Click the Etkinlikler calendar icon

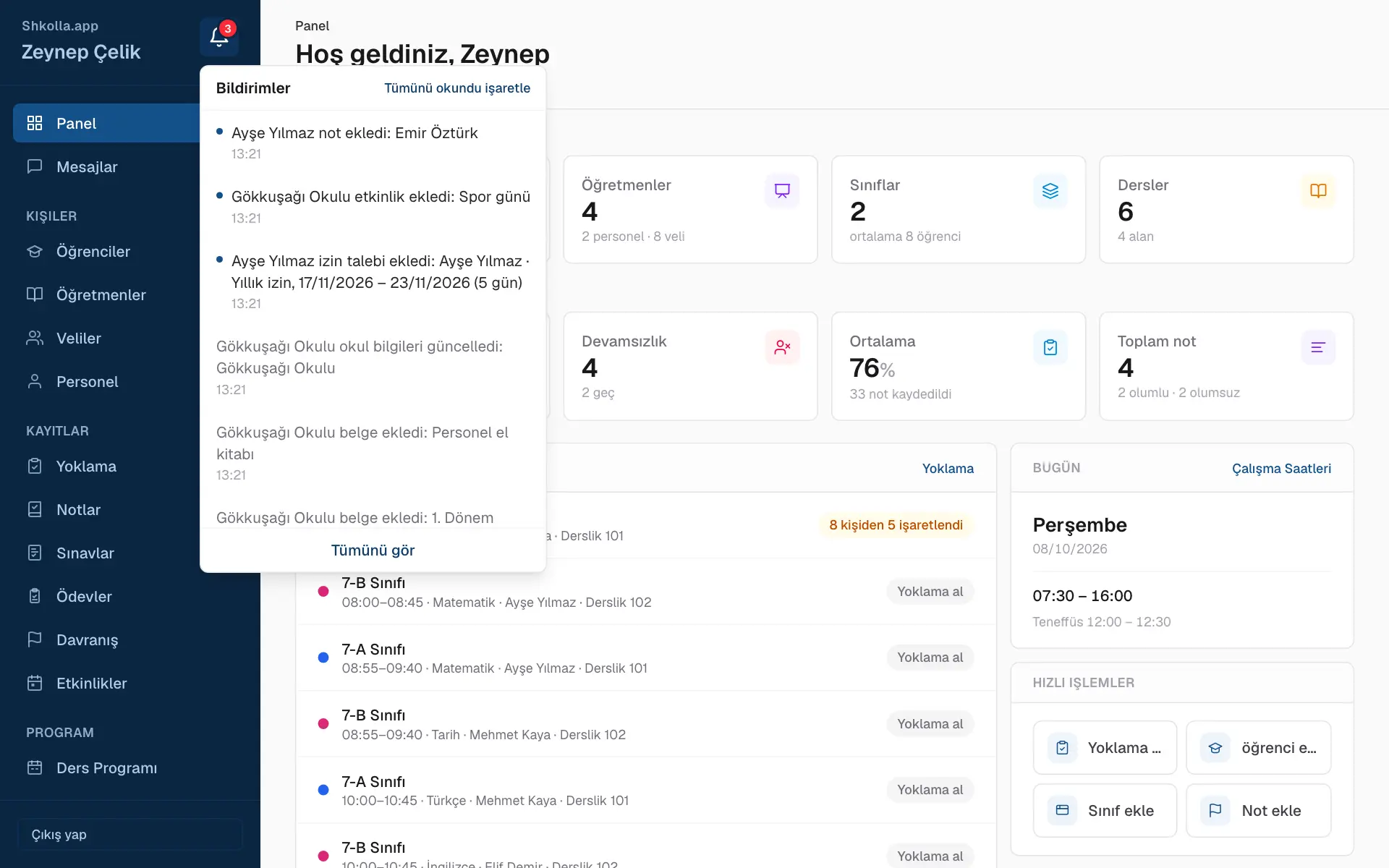pos(35,683)
